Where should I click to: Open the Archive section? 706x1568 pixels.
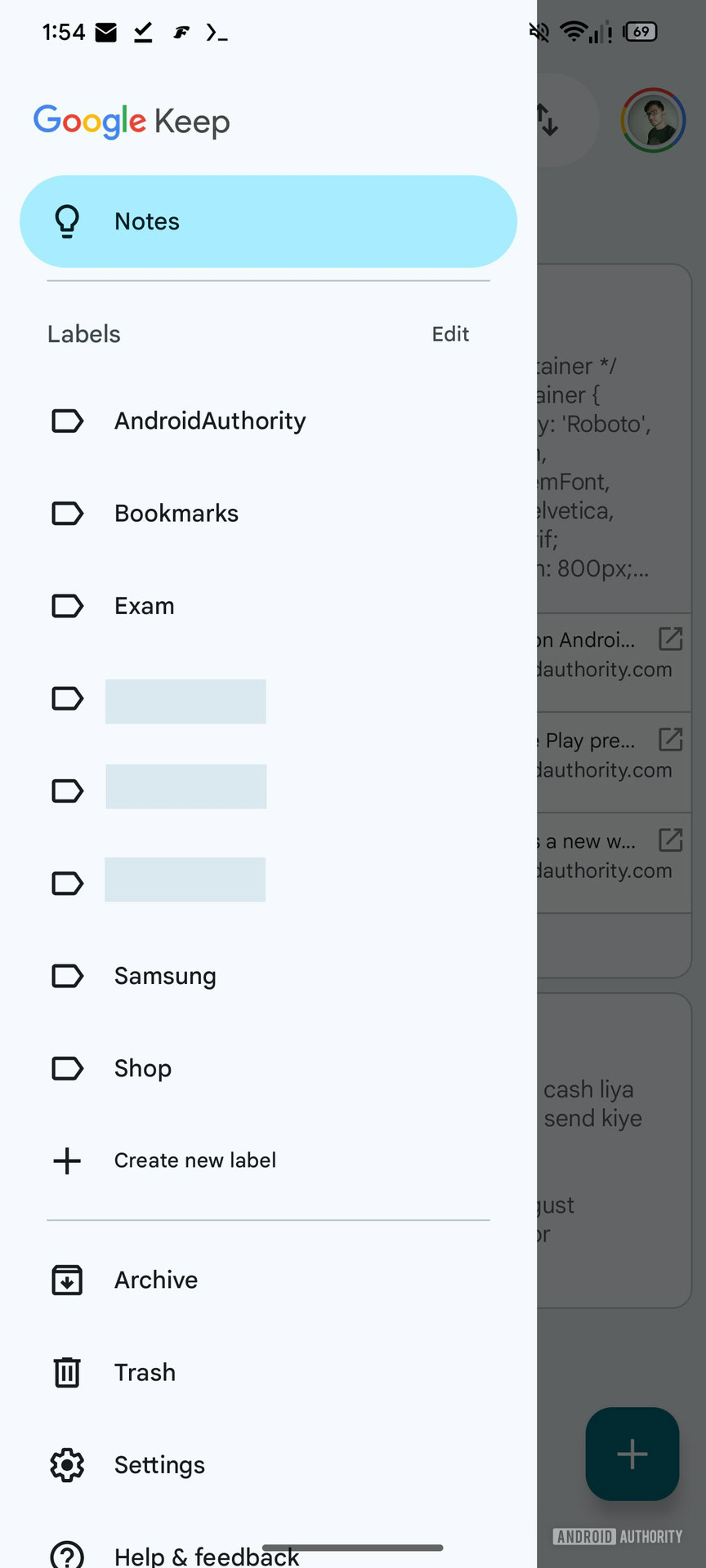click(155, 1280)
